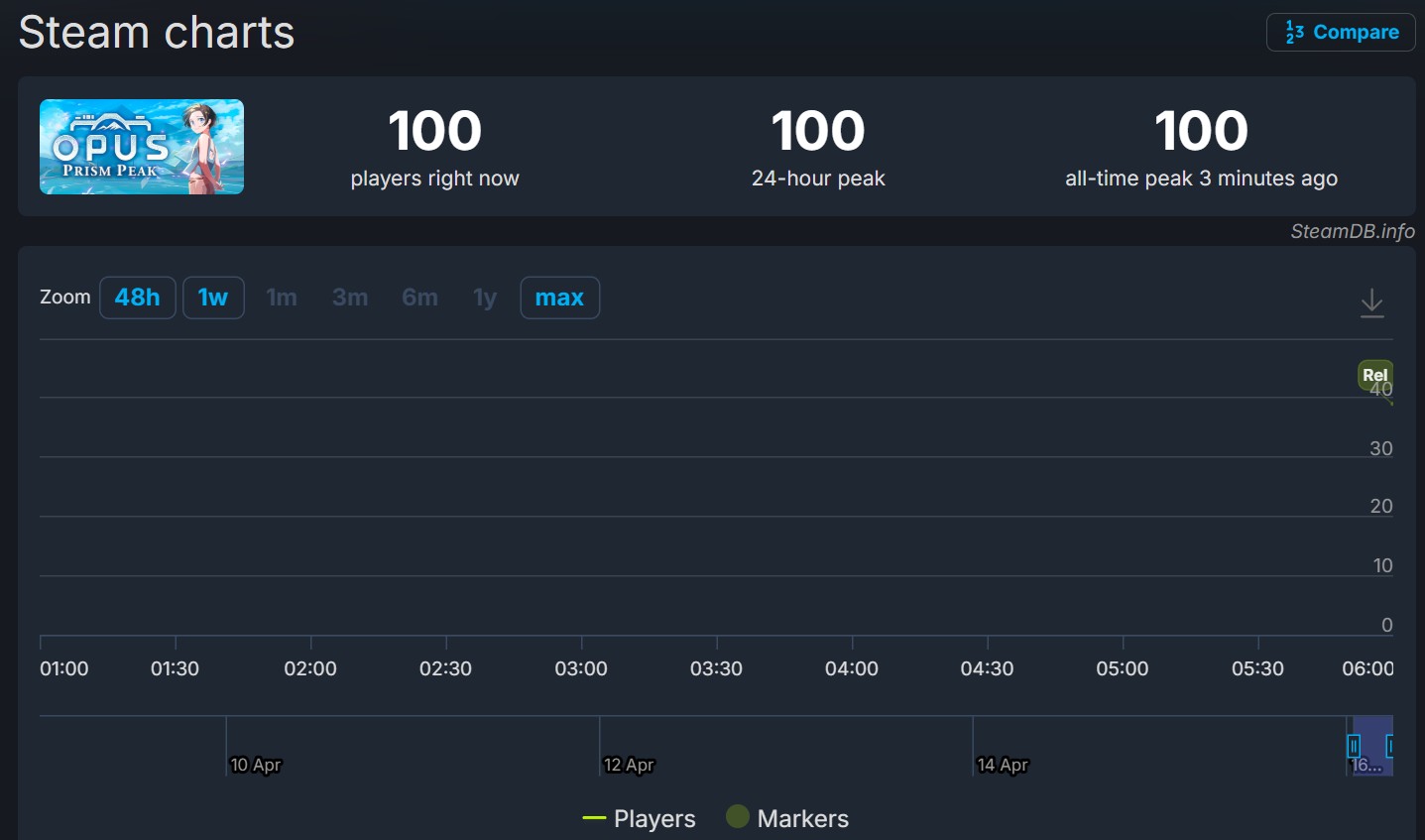Toggle the Players series in legend
Image resolution: width=1425 pixels, height=840 pixels.
click(x=640, y=818)
